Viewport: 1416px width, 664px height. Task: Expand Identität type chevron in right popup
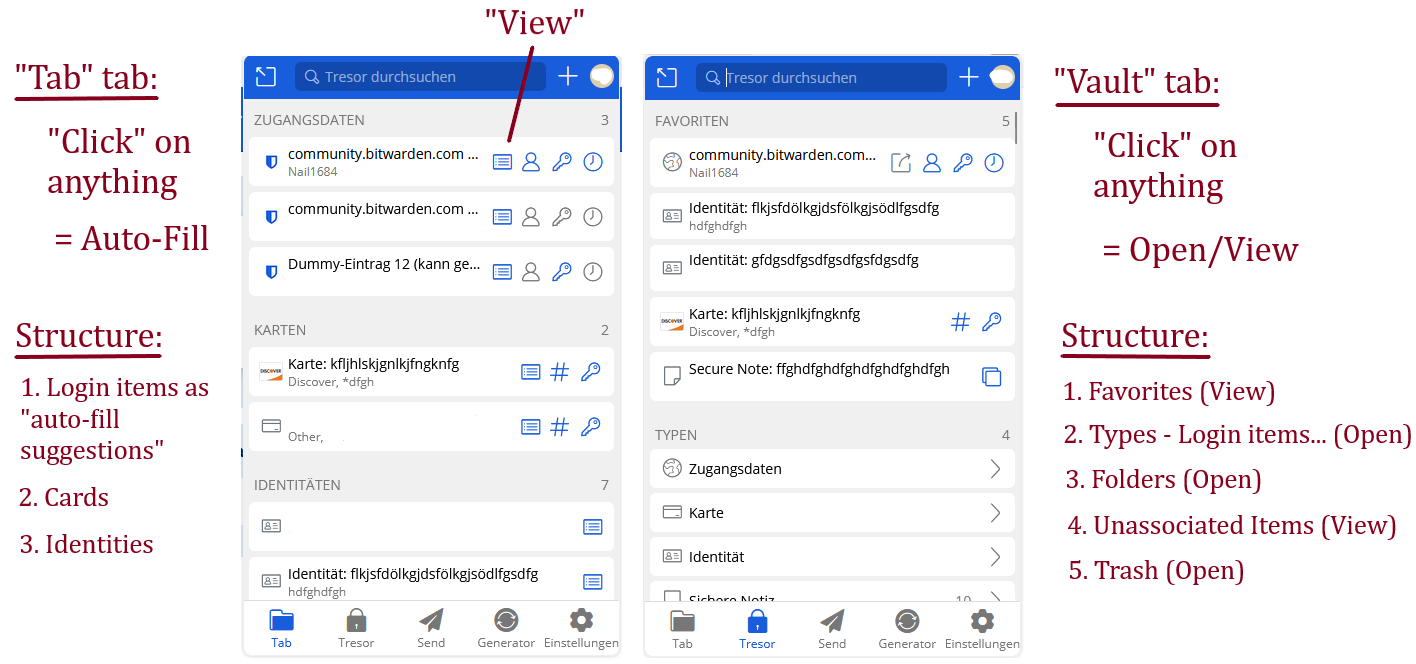pyautogui.click(x=995, y=557)
